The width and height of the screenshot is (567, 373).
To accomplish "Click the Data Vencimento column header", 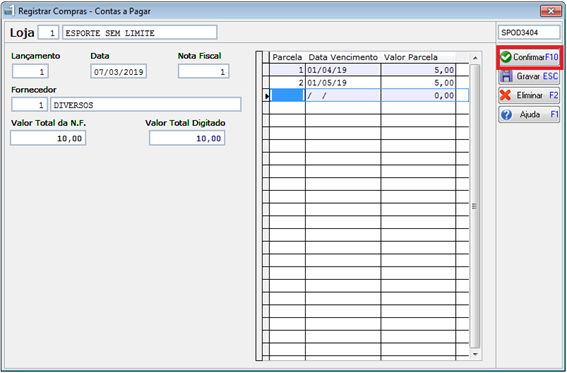I will (x=343, y=57).
